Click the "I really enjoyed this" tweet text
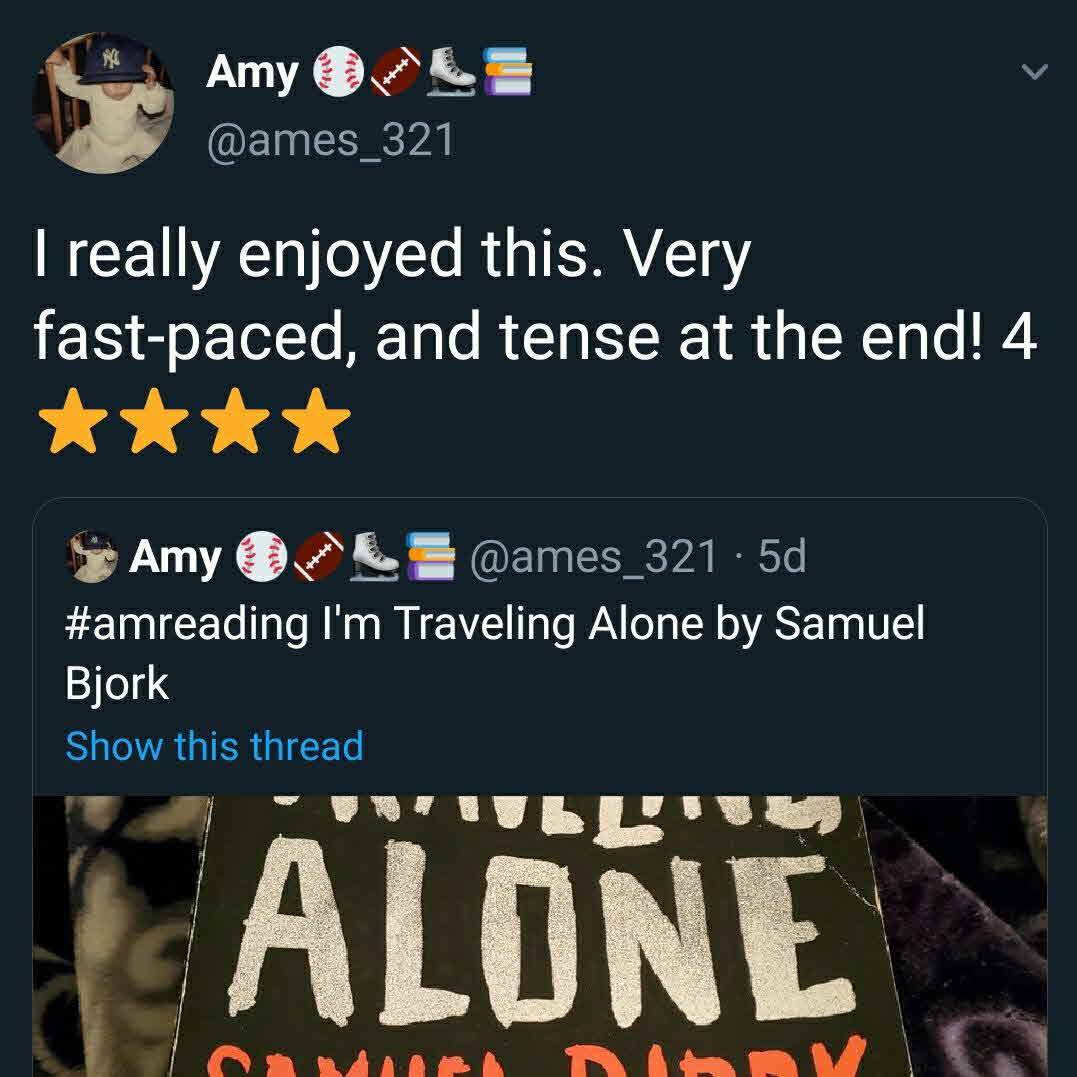The image size is (1077, 1077). tap(391, 255)
